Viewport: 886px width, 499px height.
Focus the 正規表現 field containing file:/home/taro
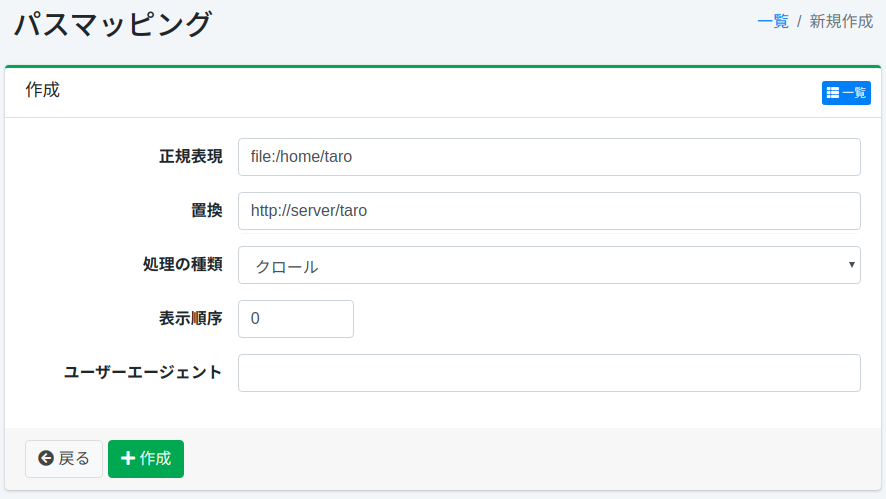click(549, 157)
